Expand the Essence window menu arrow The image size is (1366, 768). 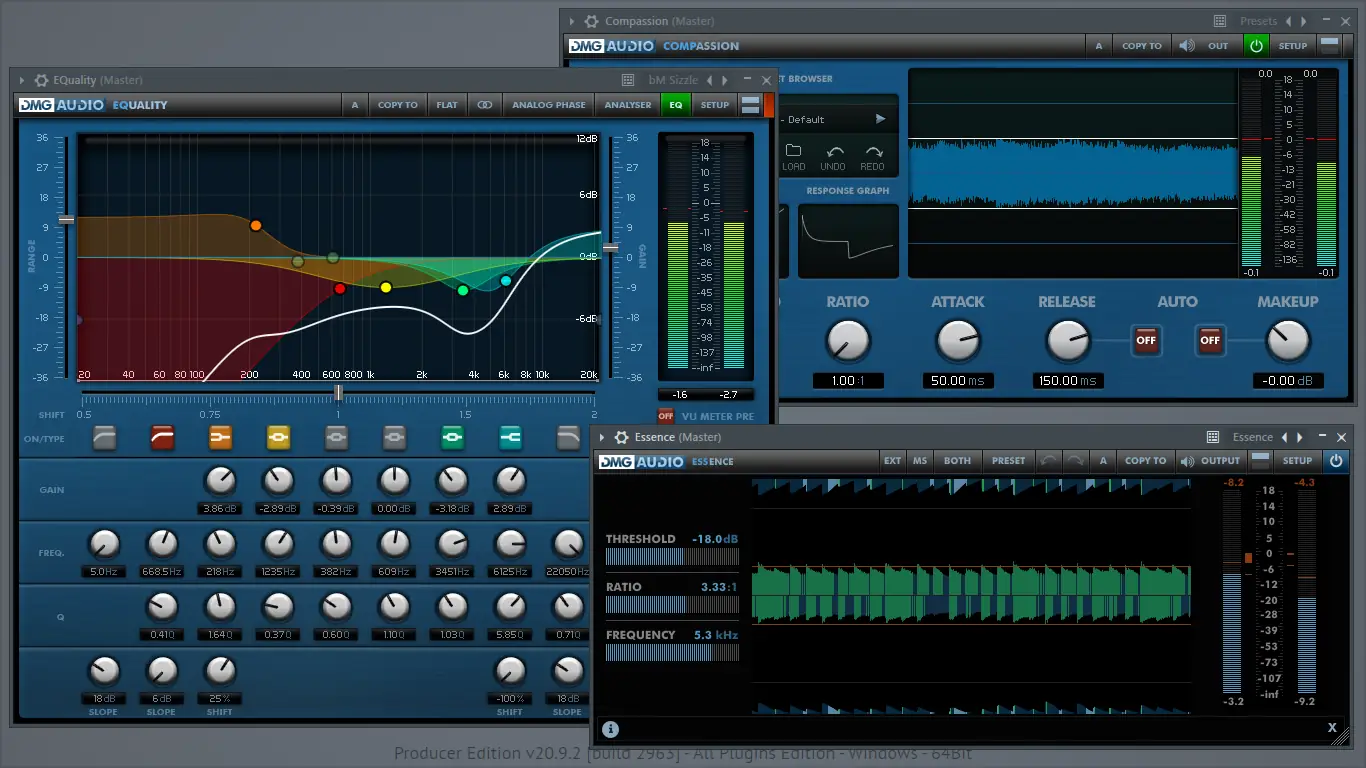point(602,437)
